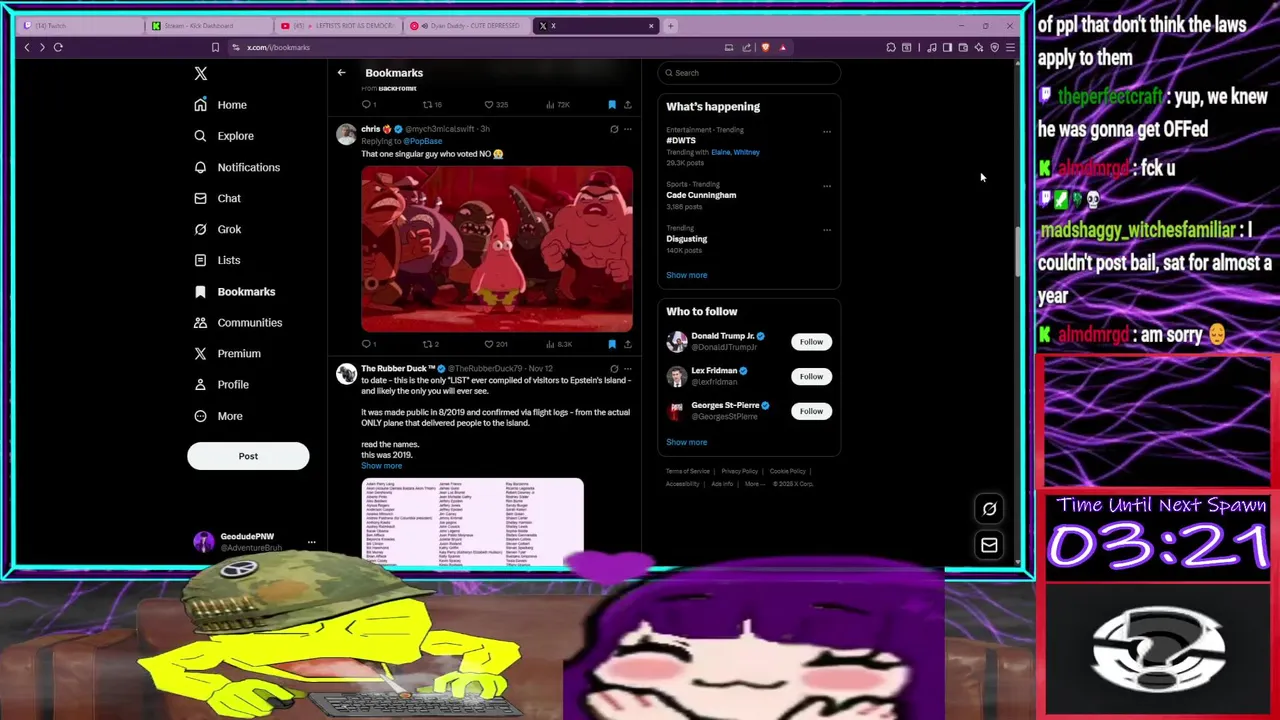Switch to the Twitch browser tab
This screenshot has height=720, width=1280.
(x=80, y=26)
